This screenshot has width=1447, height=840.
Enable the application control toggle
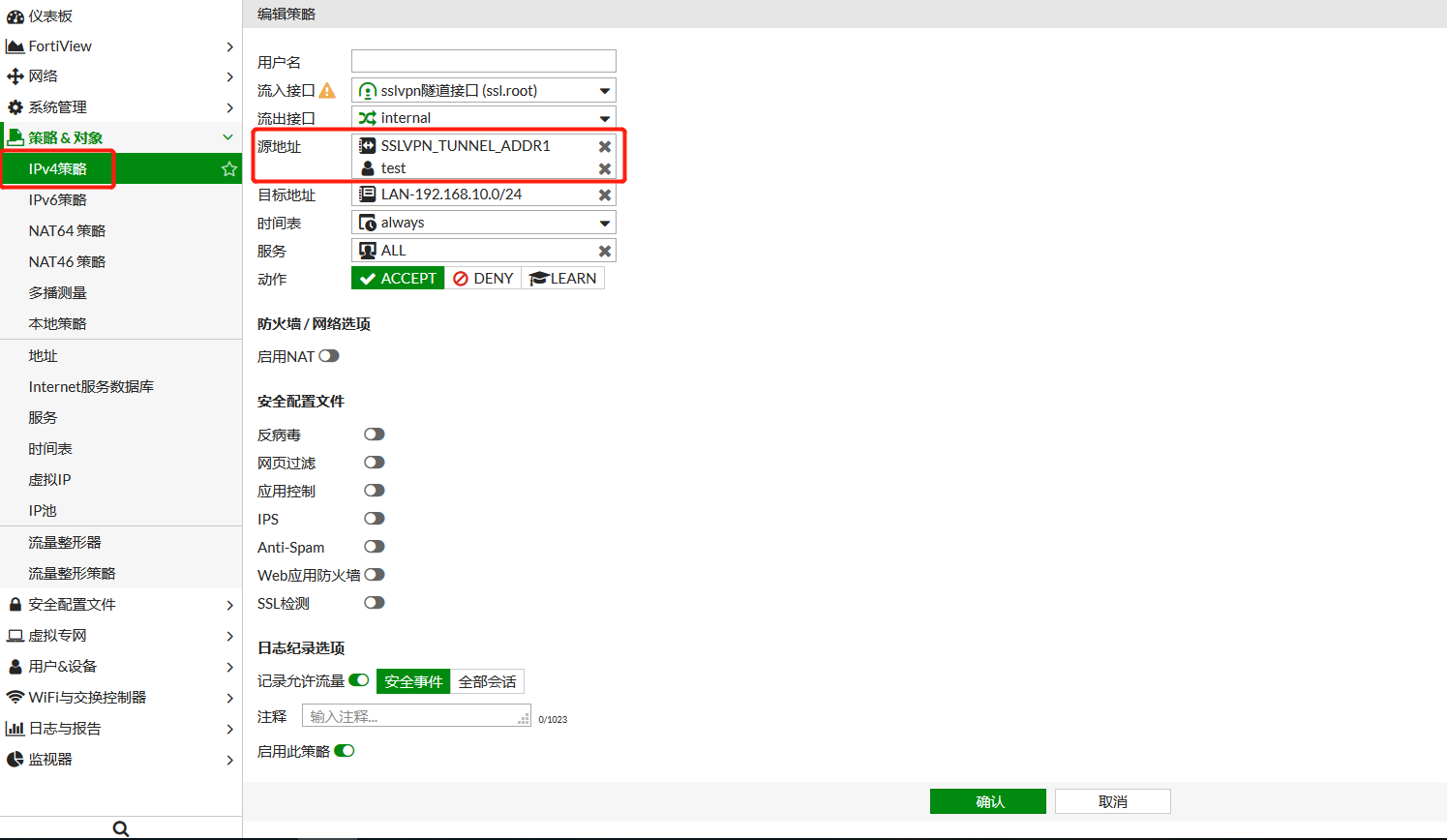tap(375, 491)
